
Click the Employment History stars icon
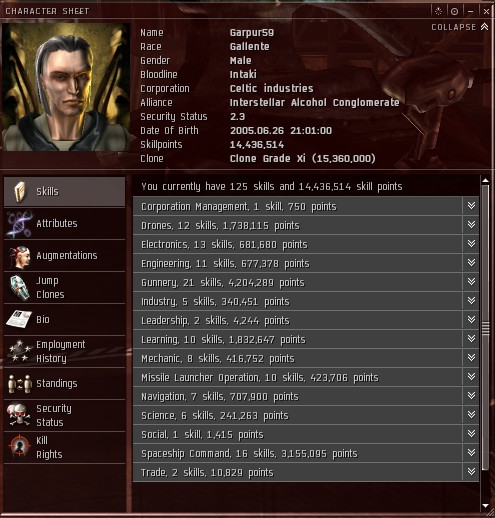click(x=19, y=351)
